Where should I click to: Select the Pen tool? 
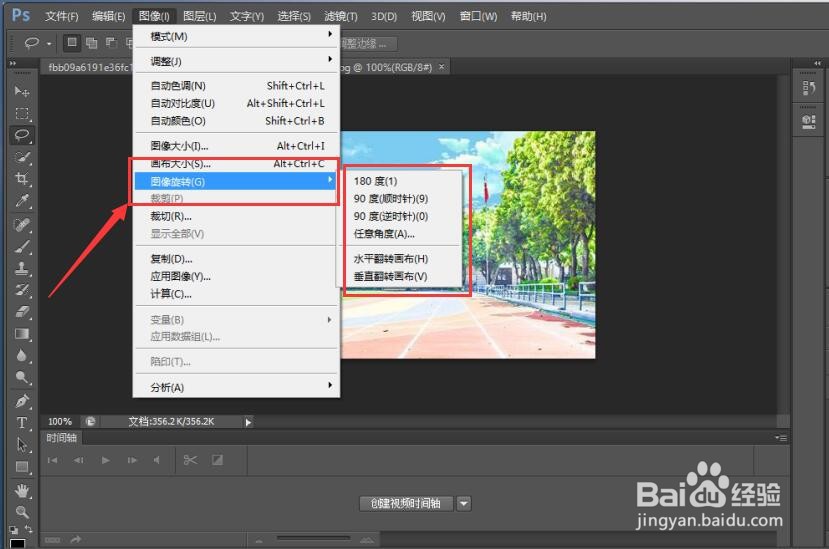22,401
